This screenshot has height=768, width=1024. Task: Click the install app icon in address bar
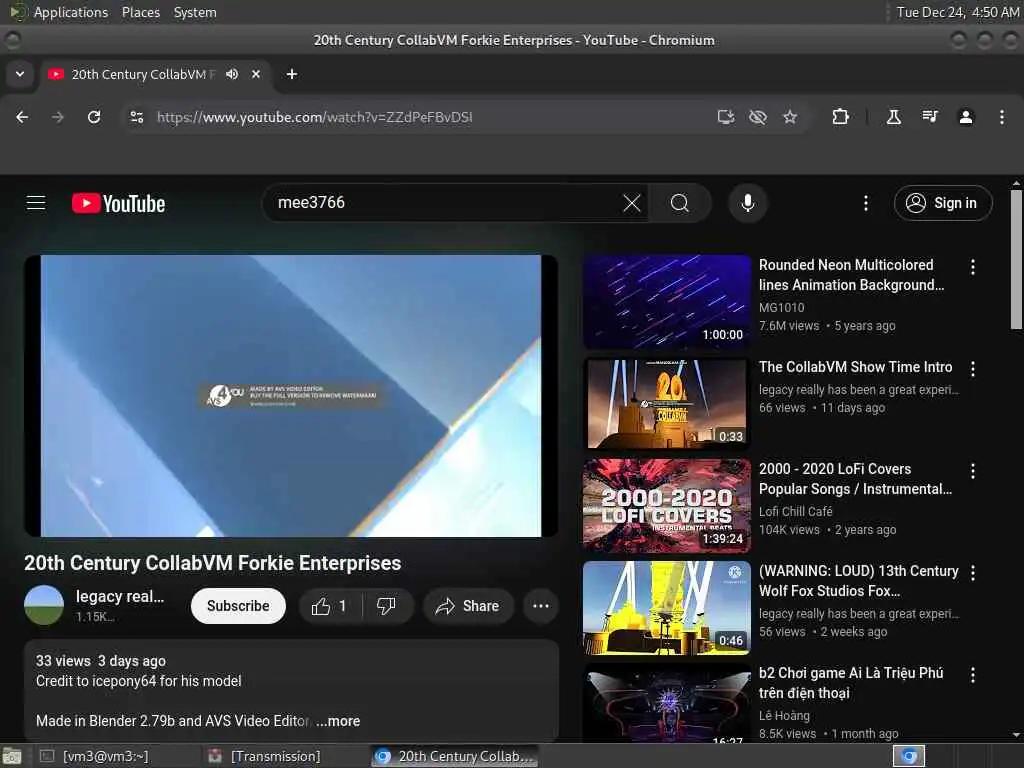click(x=726, y=117)
